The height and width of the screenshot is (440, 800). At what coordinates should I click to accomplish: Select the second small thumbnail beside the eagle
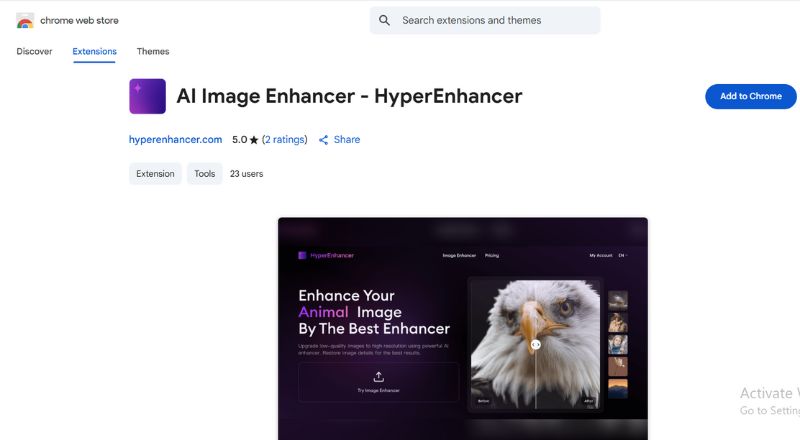pos(618,323)
